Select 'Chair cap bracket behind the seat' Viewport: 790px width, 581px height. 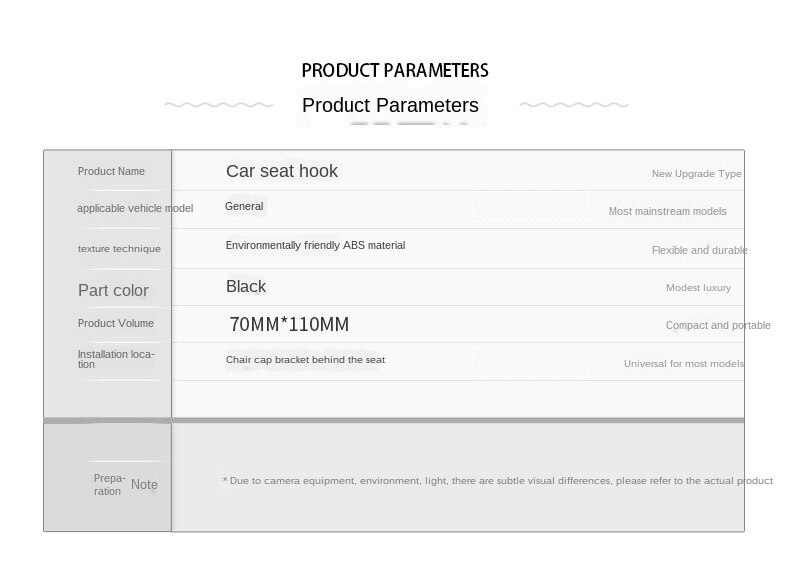point(305,360)
